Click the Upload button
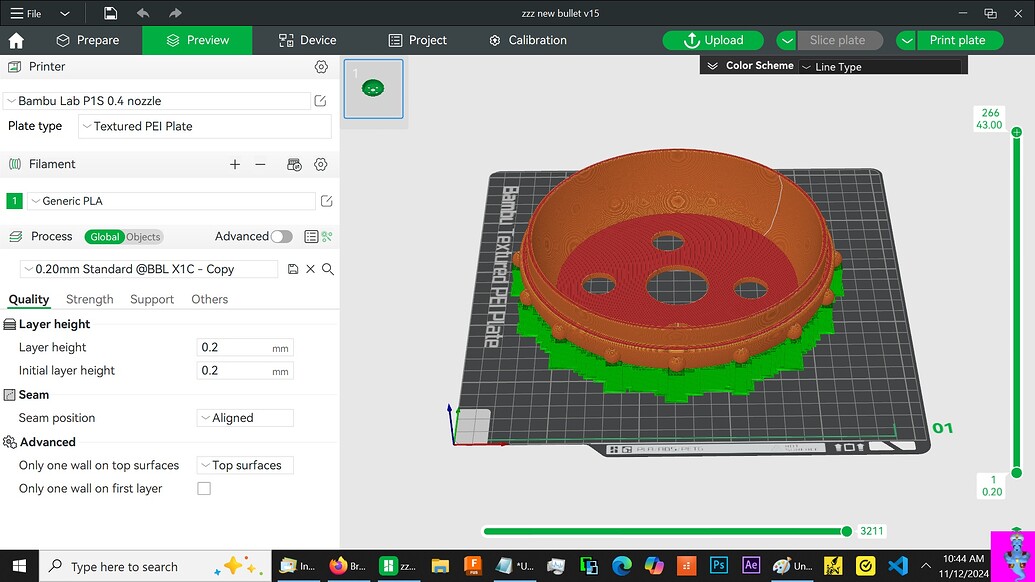This screenshot has width=1035, height=582. (x=713, y=40)
